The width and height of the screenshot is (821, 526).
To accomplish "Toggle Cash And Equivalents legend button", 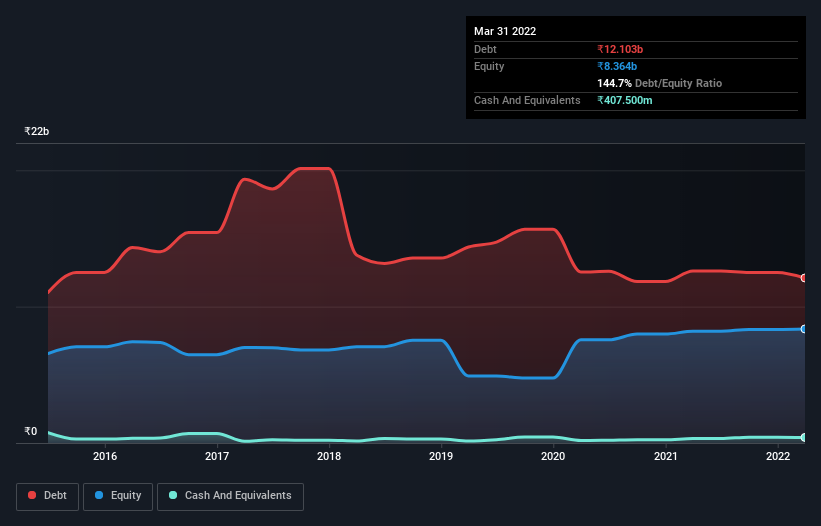I will click(x=230, y=496).
